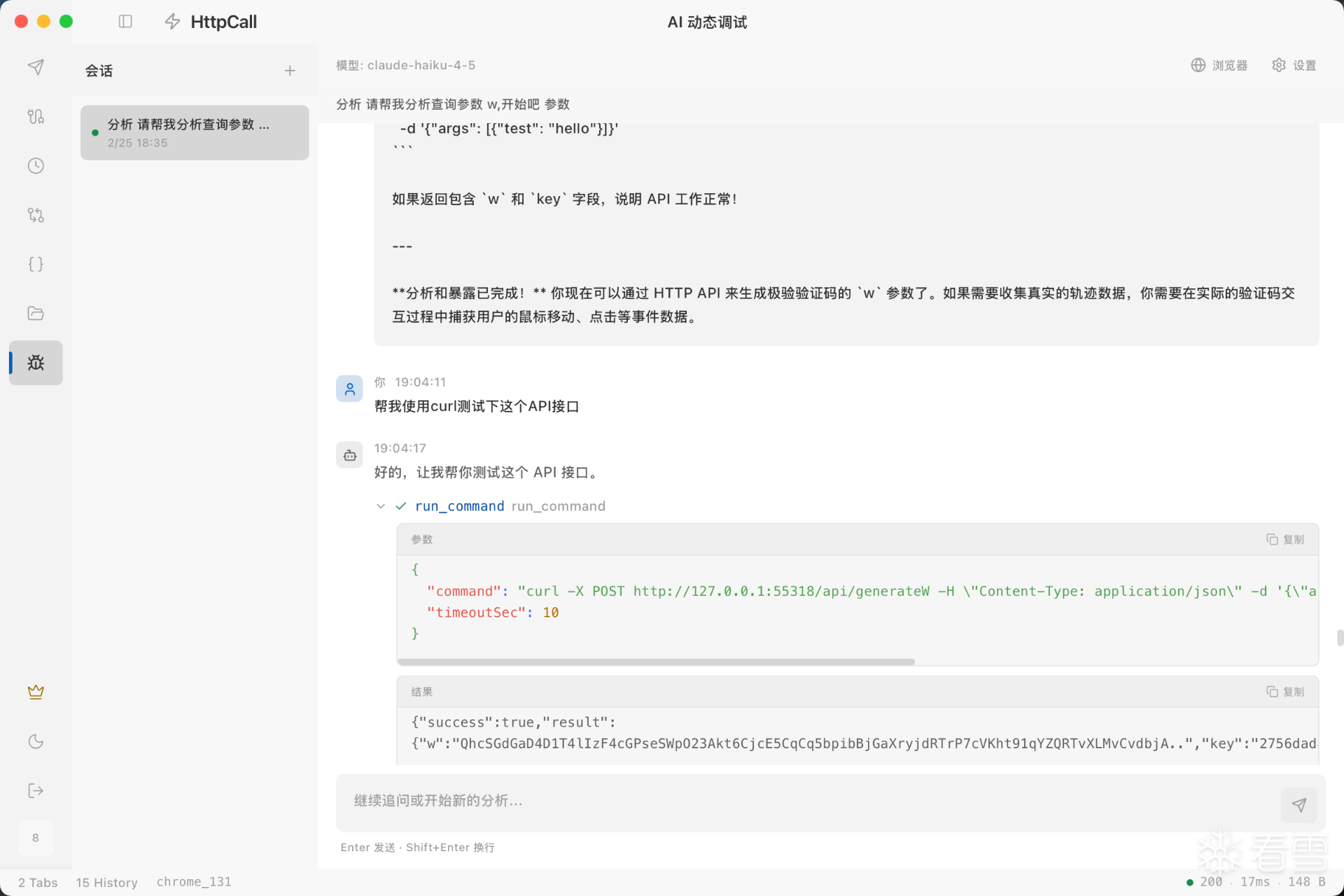Click the new session plus button
This screenshot has height=896, width=1344.
click(x=290, y=70)
